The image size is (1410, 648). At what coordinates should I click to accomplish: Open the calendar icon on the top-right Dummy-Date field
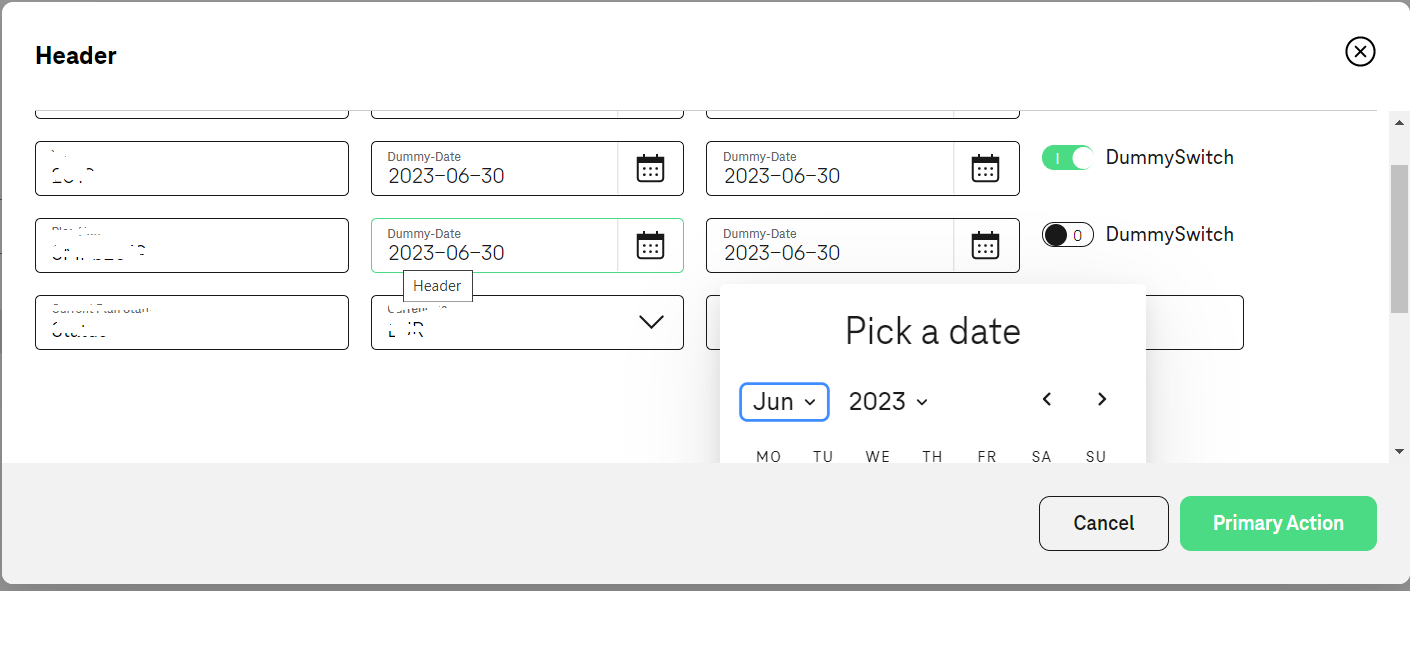point(987,168)
